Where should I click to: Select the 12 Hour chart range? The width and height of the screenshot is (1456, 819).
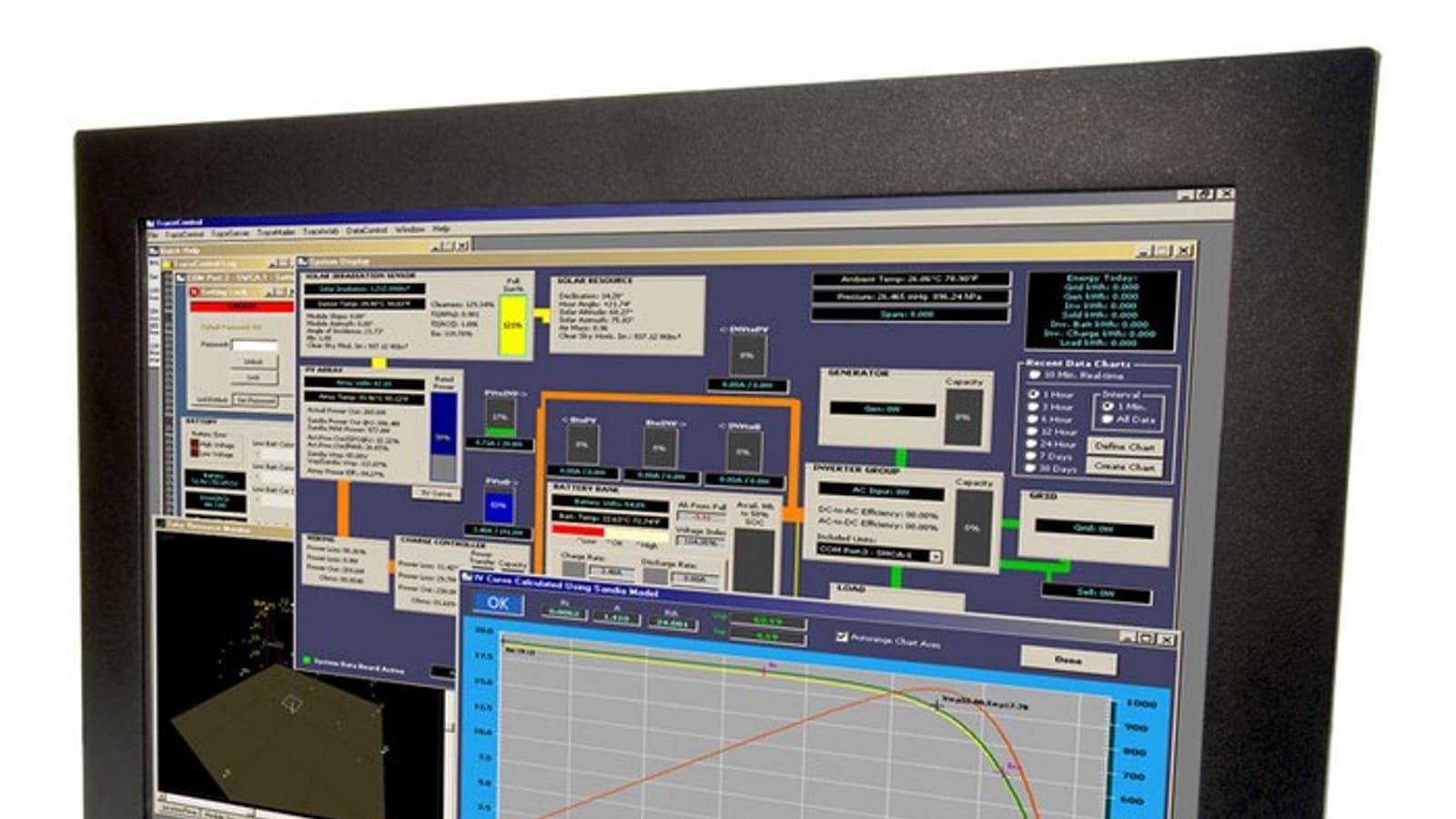coord(1033,432)
